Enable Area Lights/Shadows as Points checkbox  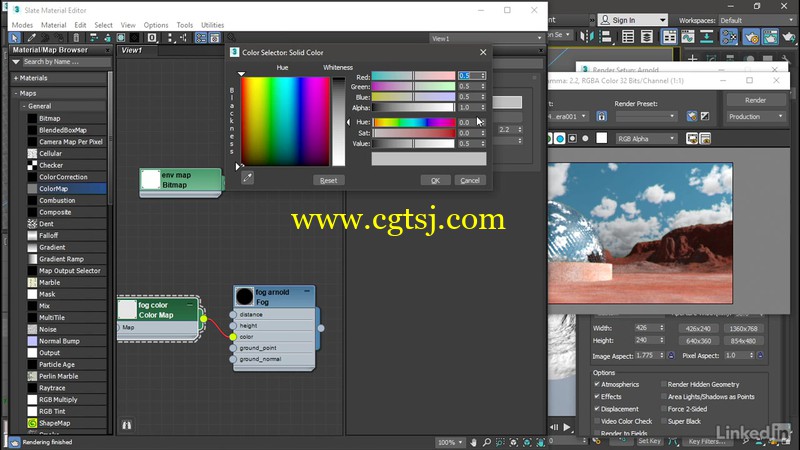click(x=664, y=396)
